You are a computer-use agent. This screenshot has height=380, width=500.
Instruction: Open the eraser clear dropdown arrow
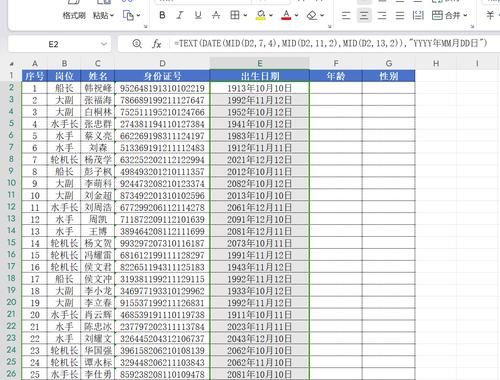click(322, 15)
